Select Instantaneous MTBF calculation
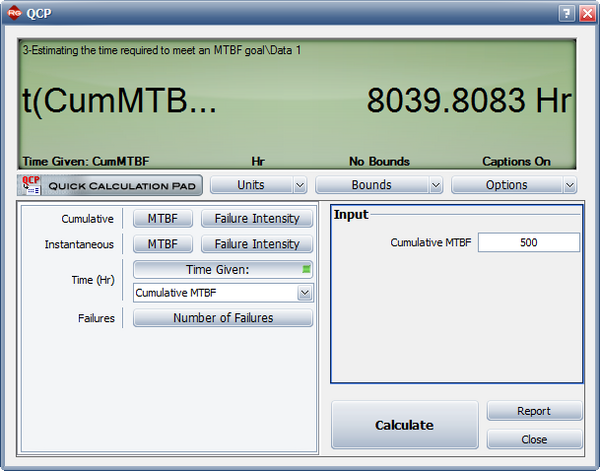 (163, 244)
